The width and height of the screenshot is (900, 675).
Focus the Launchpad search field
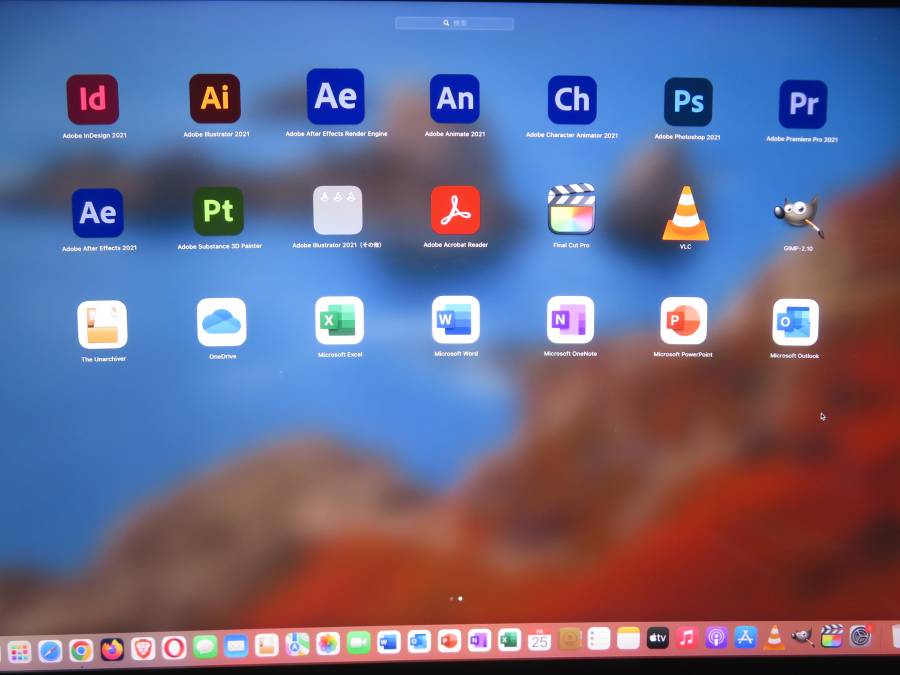point(454,23)
